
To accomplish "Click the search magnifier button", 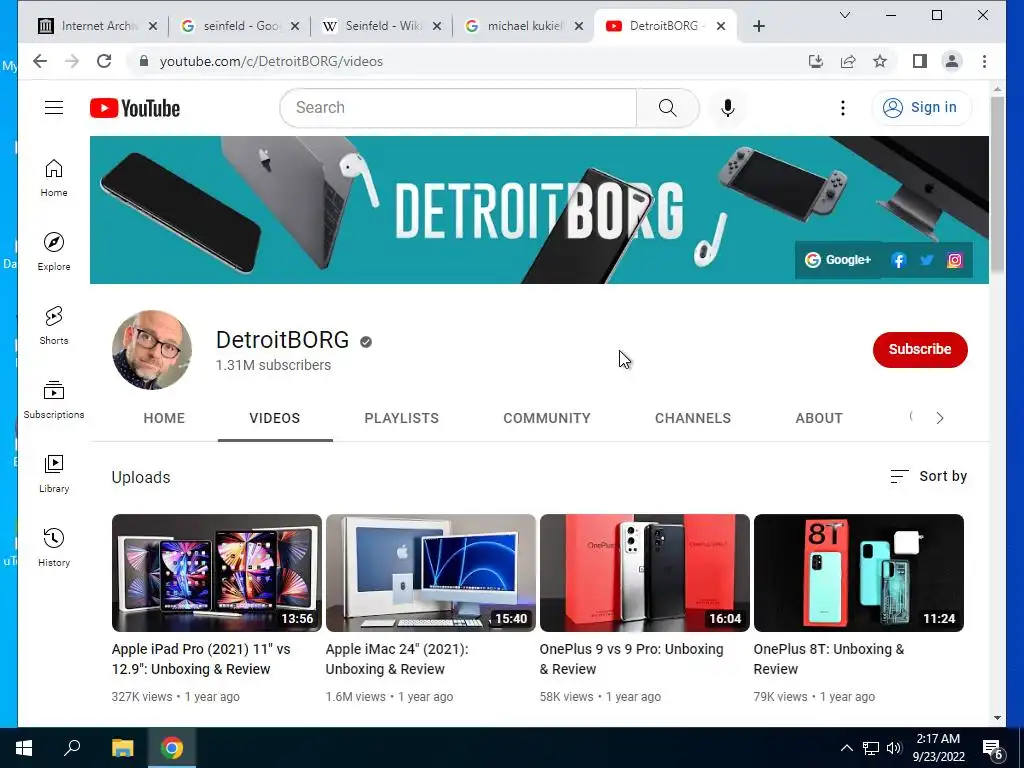I will tap(667, 108).
